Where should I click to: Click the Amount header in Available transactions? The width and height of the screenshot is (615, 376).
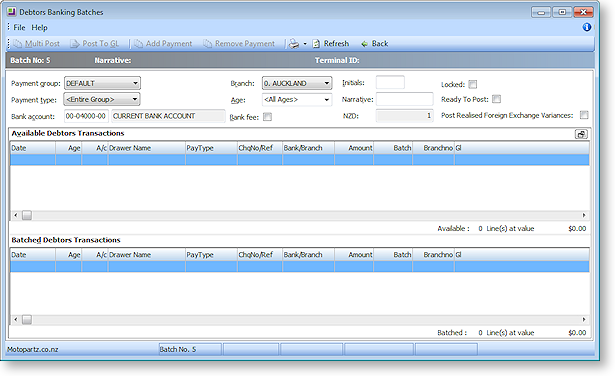pyautogui.click(x=354, y=148)
